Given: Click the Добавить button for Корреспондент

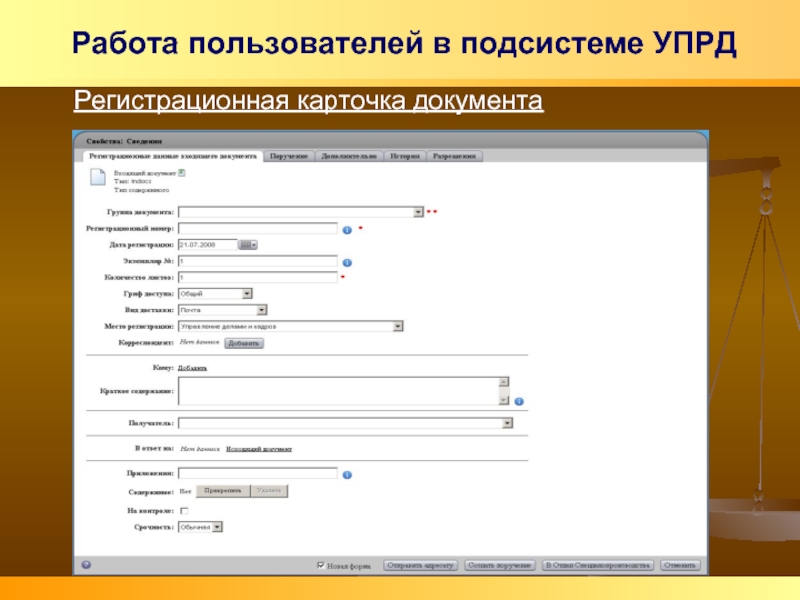Looking at the screenshot, I should [244, 343].
